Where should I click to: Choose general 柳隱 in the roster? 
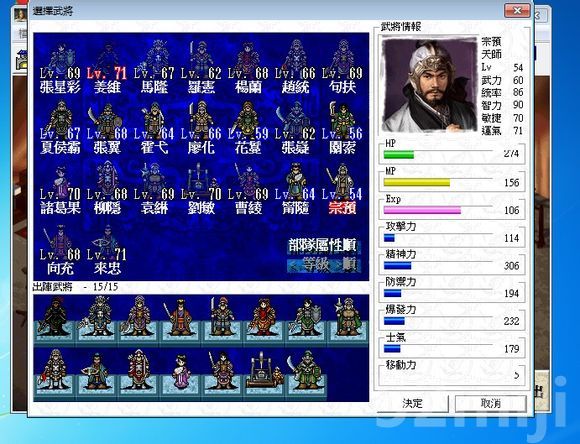[107, 188]
